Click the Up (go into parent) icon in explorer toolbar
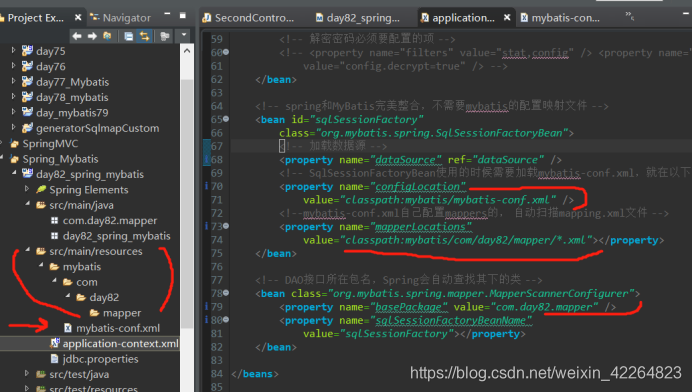 pyautogui.click(x=107, y=36)
